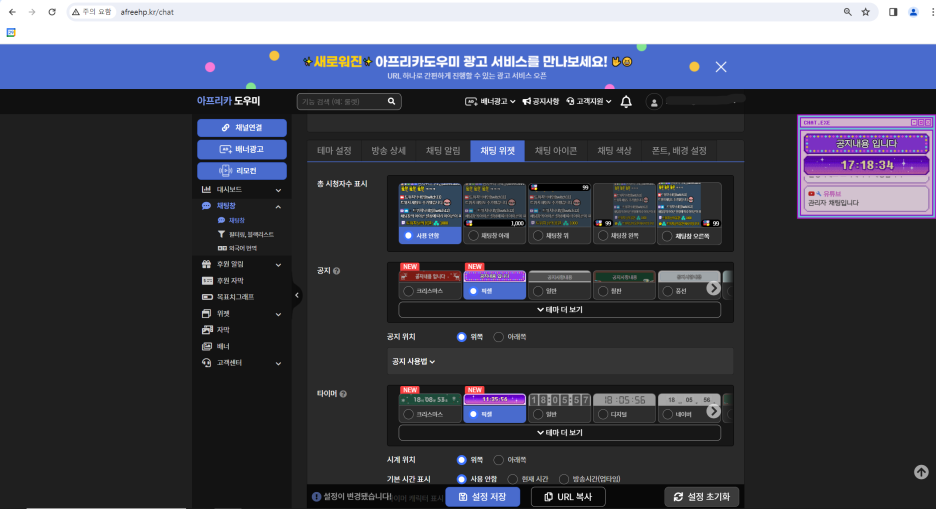Screen dimensions: 936x509
Task: Expand the 고객센터 sidebar chevron
Action: coord(278,363)
